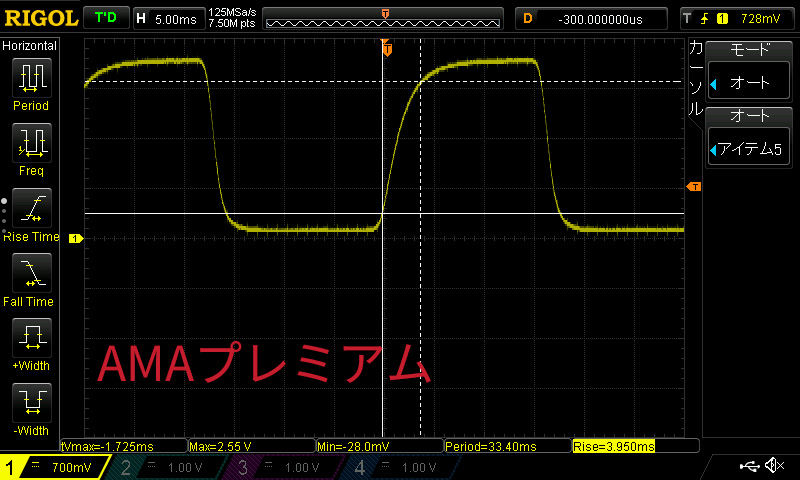Click the H 5.00ms timebase field

point(169,19)
